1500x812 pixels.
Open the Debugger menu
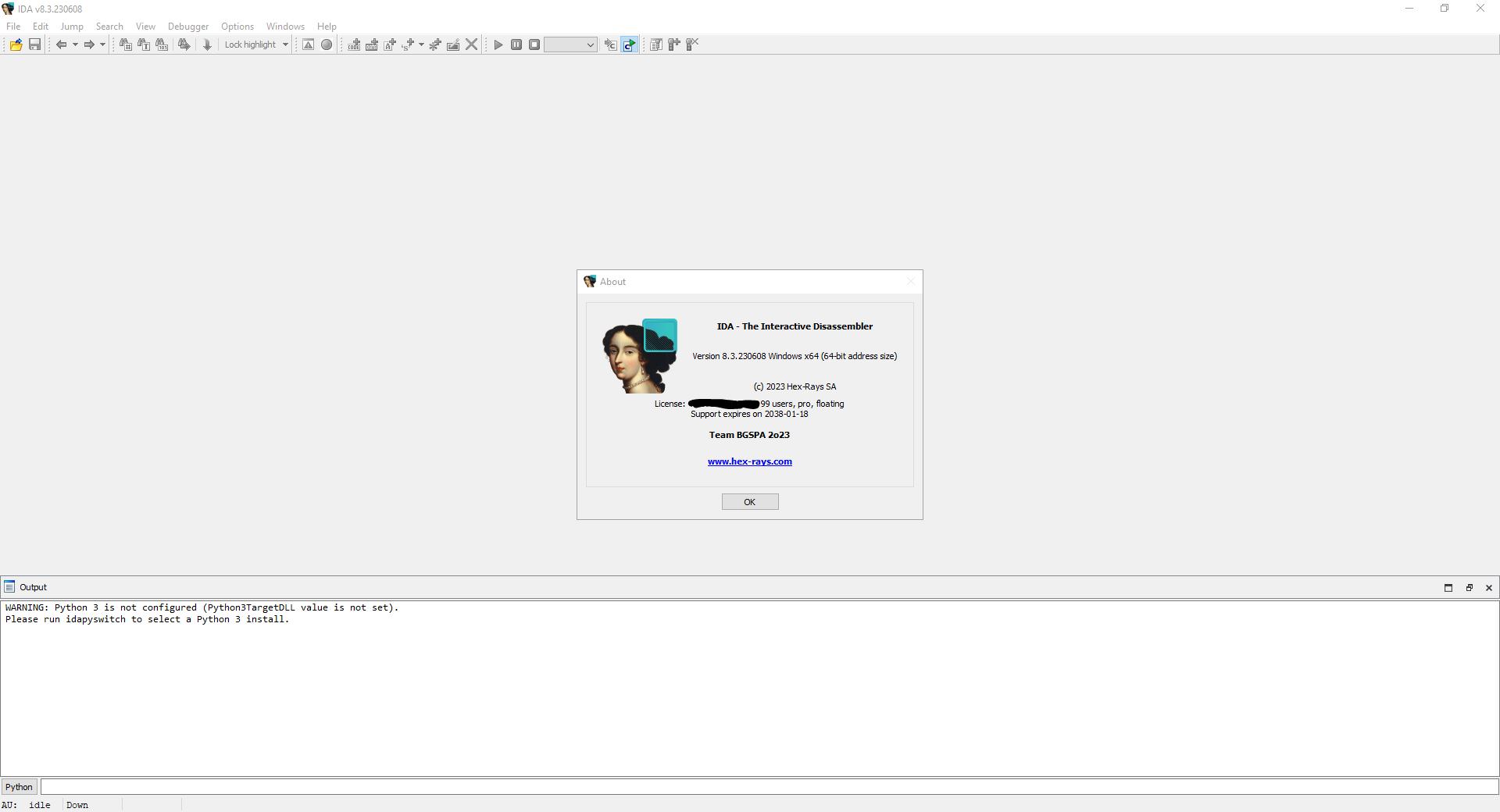(x=188, y=27)
